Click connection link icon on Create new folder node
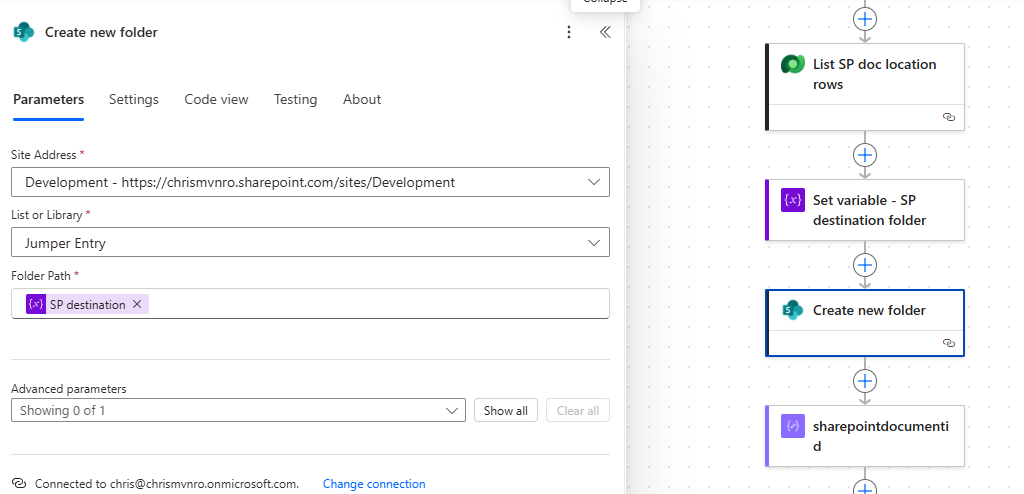This screenshot has height=494, width=1024. [948, 342]
